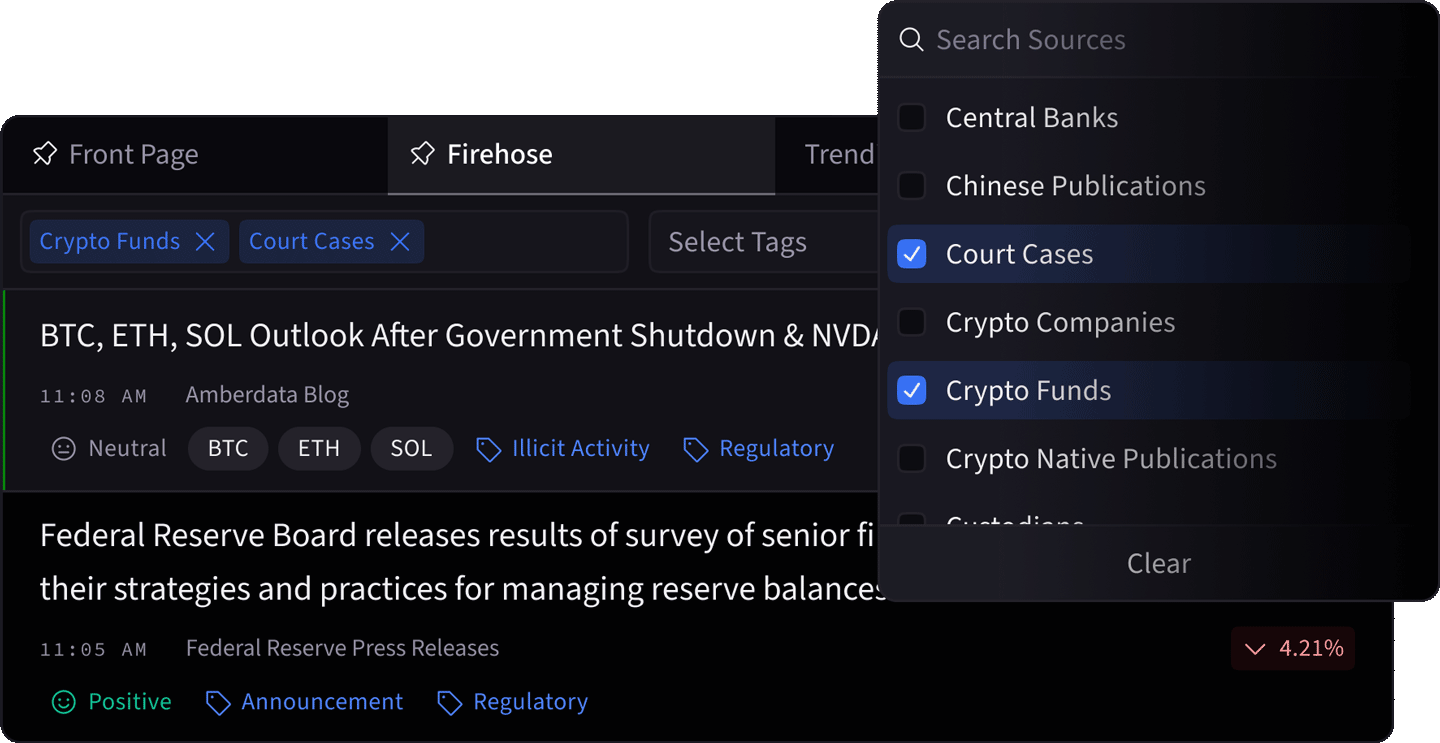Enable the Central Banks source
This screenshot has width=1440, height=743.
point(911,117)
